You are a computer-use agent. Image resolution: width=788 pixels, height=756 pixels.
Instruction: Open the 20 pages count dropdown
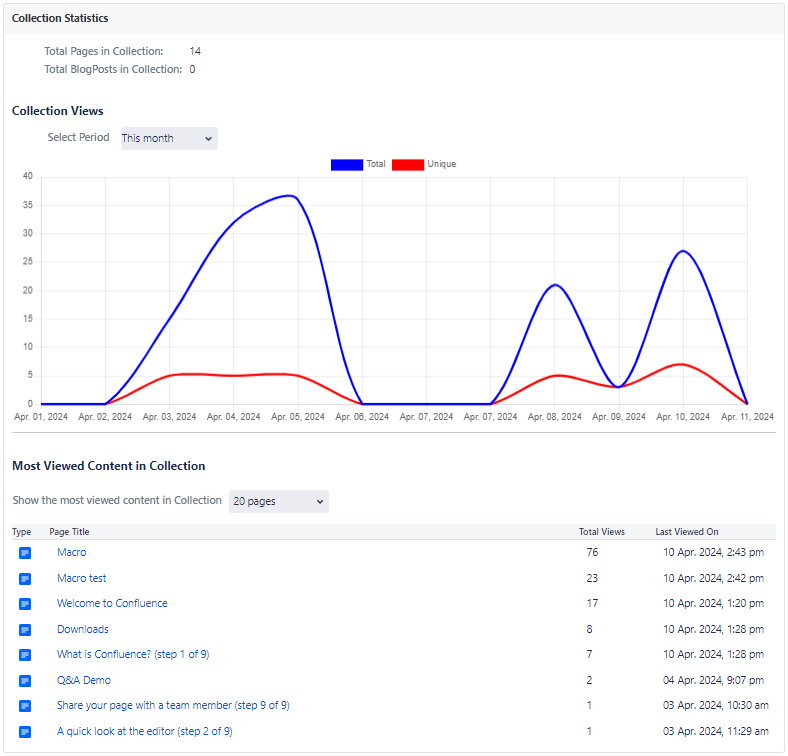278,501
